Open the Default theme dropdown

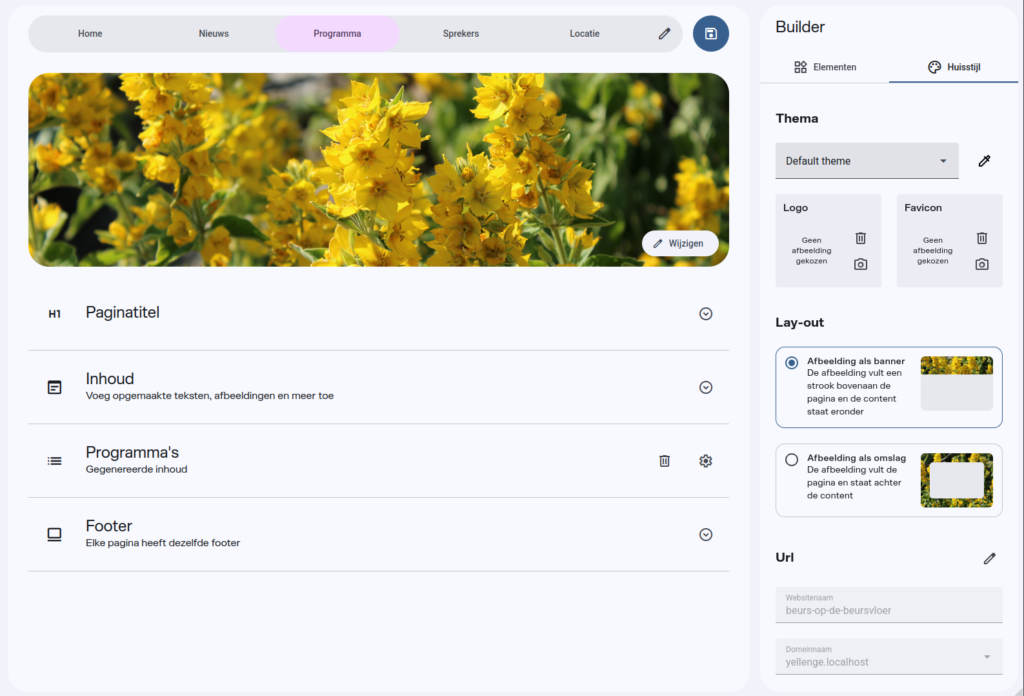pos(866,161)
